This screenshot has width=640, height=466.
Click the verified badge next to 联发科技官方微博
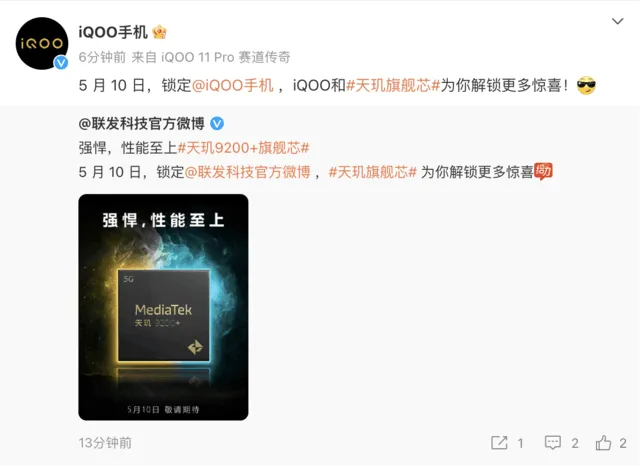pyautogui.click(x=217, y=123)
